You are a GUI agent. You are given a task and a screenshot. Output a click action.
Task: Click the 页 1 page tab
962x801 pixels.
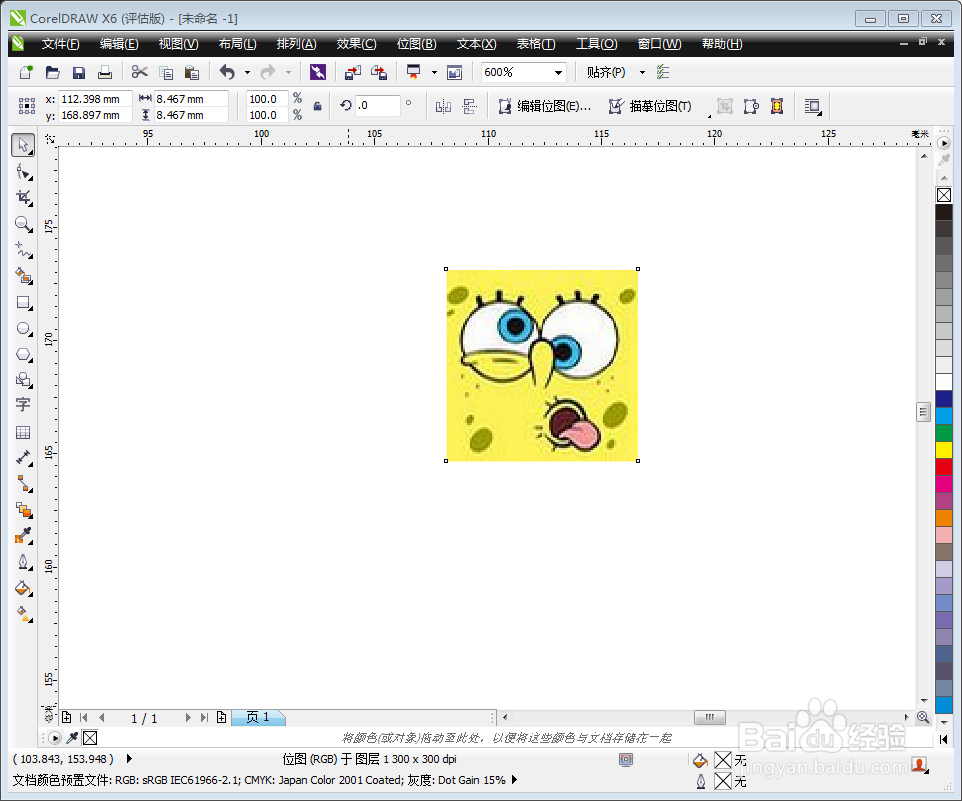click(x=258, y=717)
